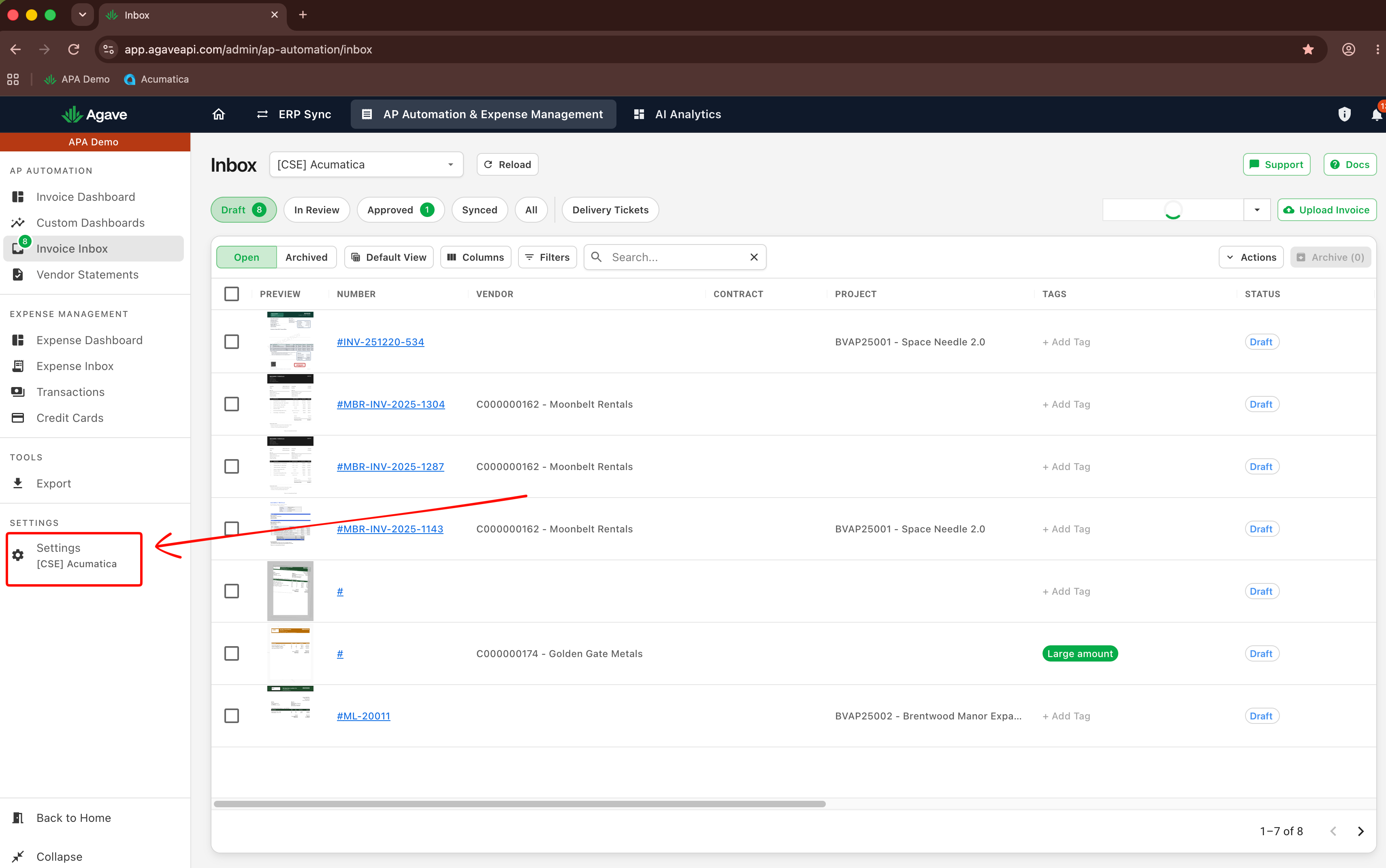1386x868 pixels.
Task: Open invoice link #MBR-INV-2025-1304
Action: (390, 404)
